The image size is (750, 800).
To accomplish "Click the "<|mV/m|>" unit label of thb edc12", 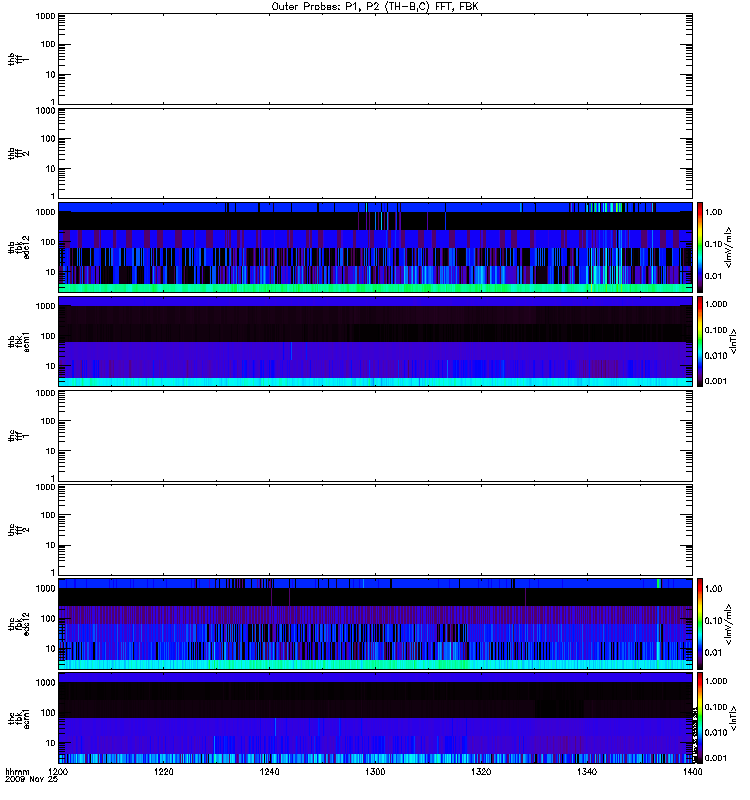I will coord(729,247).
